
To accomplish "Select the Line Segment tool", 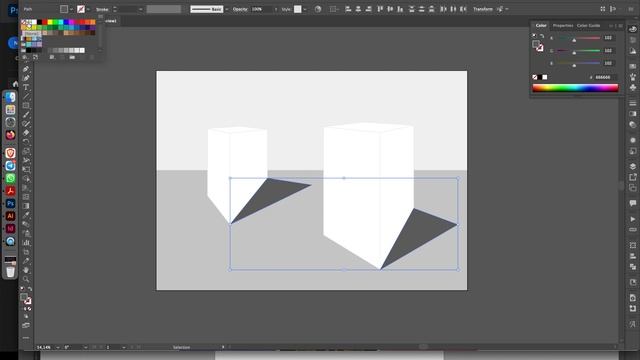I will click(26, 96).
